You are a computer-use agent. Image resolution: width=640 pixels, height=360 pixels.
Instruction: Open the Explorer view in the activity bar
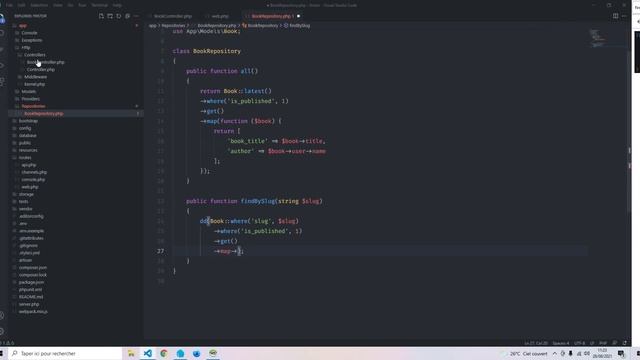point(2,19)
